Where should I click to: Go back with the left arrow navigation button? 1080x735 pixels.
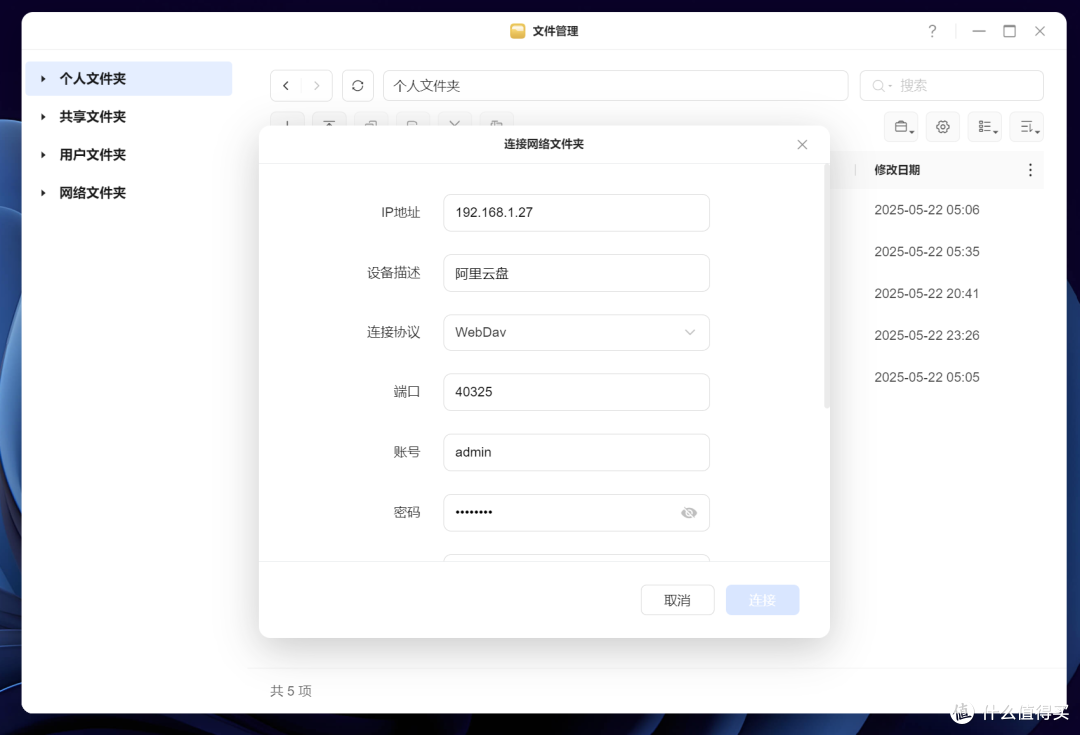286,85
